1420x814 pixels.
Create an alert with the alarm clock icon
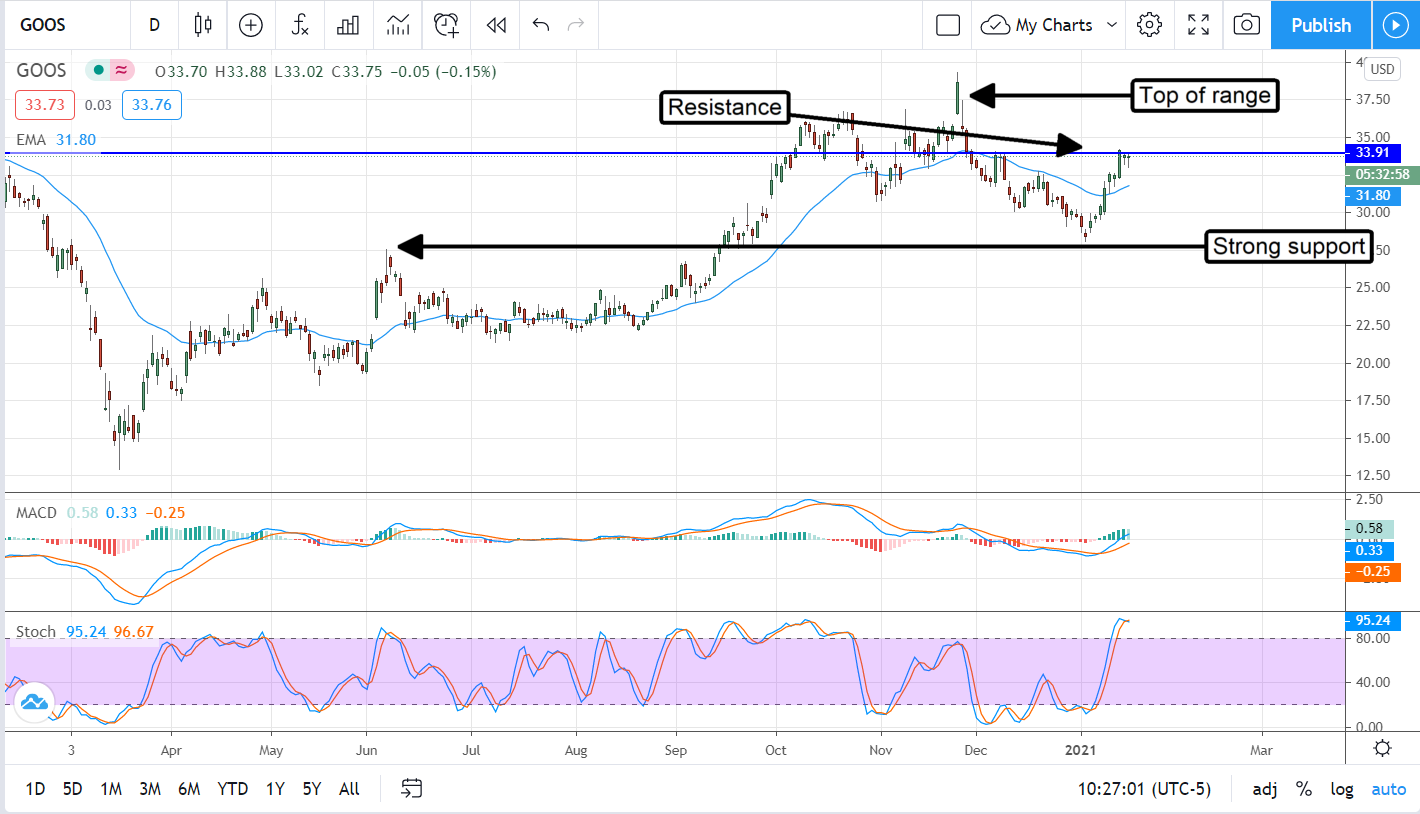click(446, 25)
